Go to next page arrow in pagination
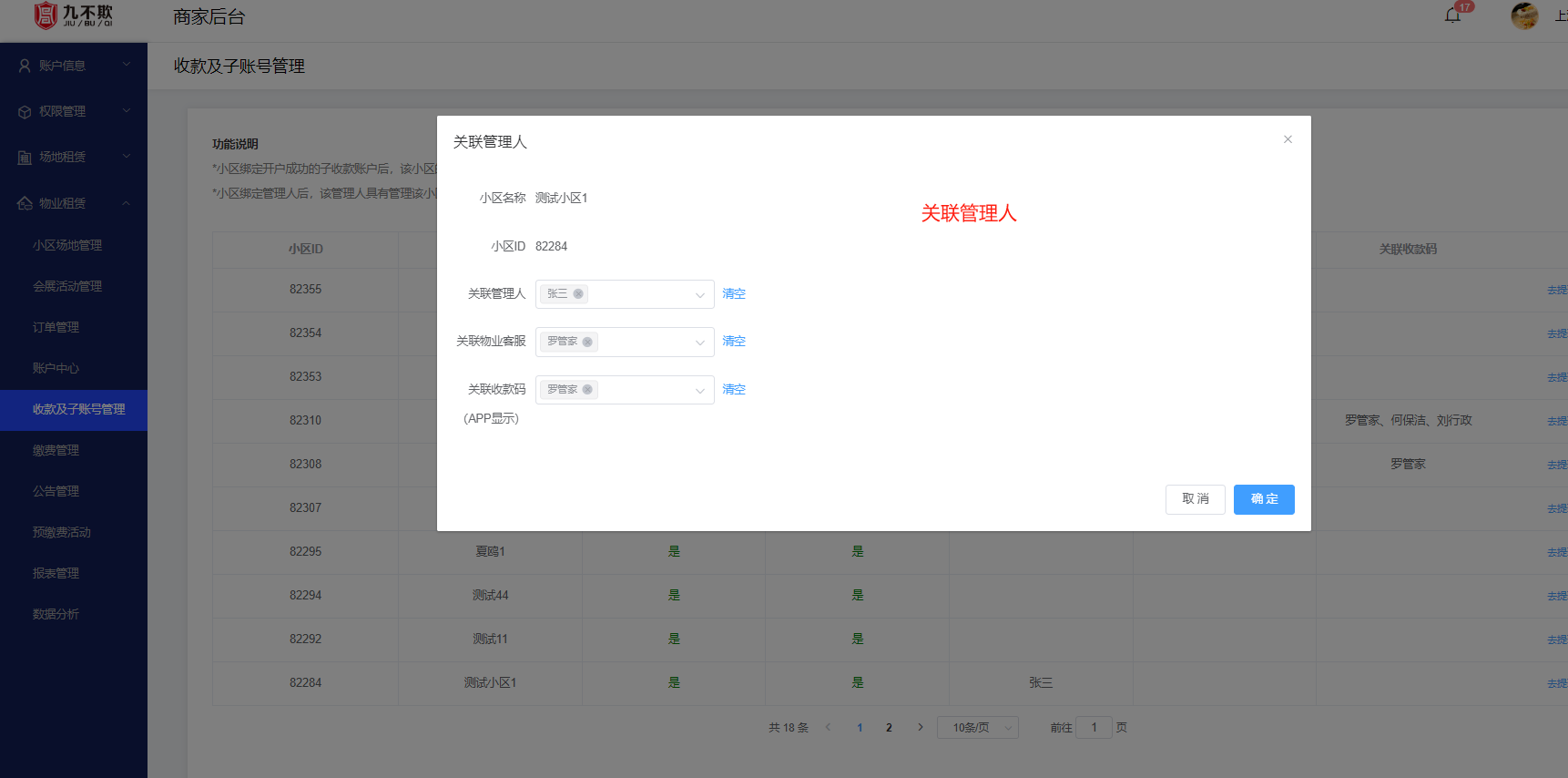This screenshot has height=778, width=1568. click(x=921, y=727)
